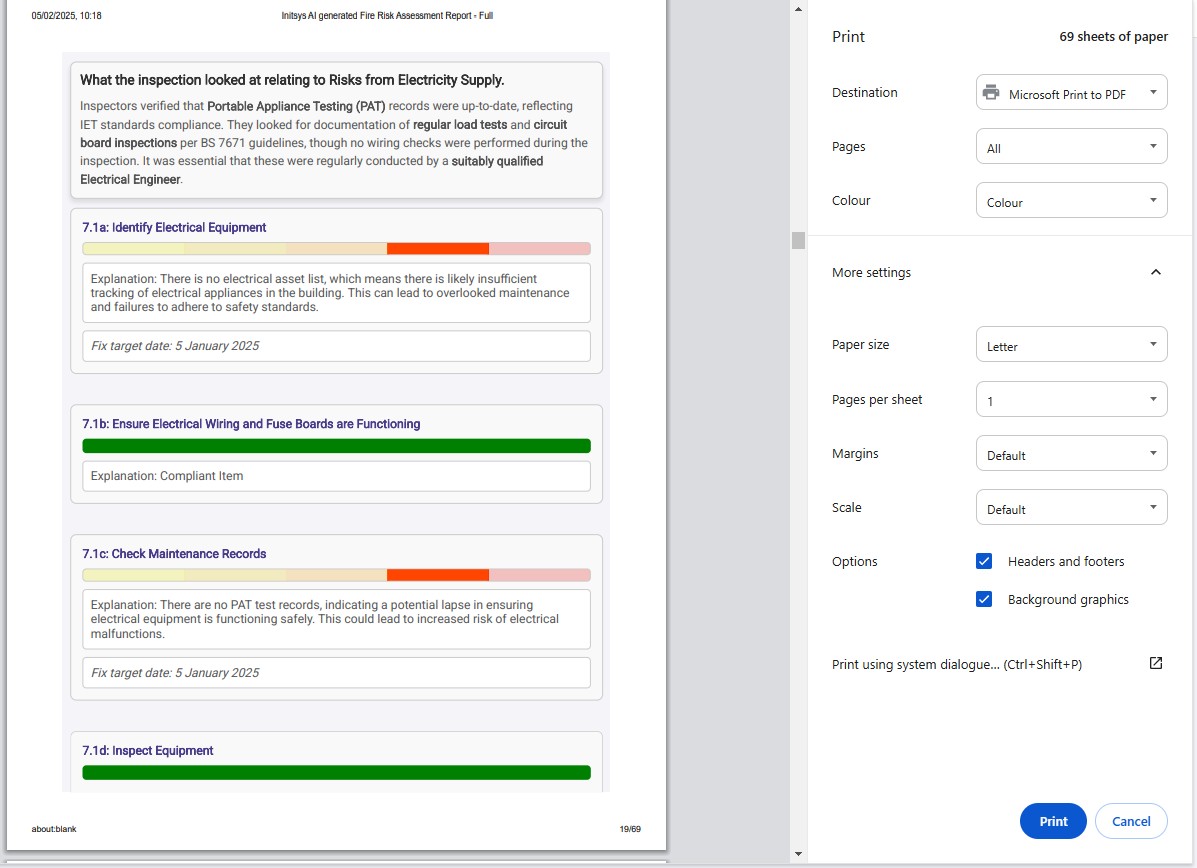
Task: Click the page number 19/69 footer
Action: click(630, 829)
